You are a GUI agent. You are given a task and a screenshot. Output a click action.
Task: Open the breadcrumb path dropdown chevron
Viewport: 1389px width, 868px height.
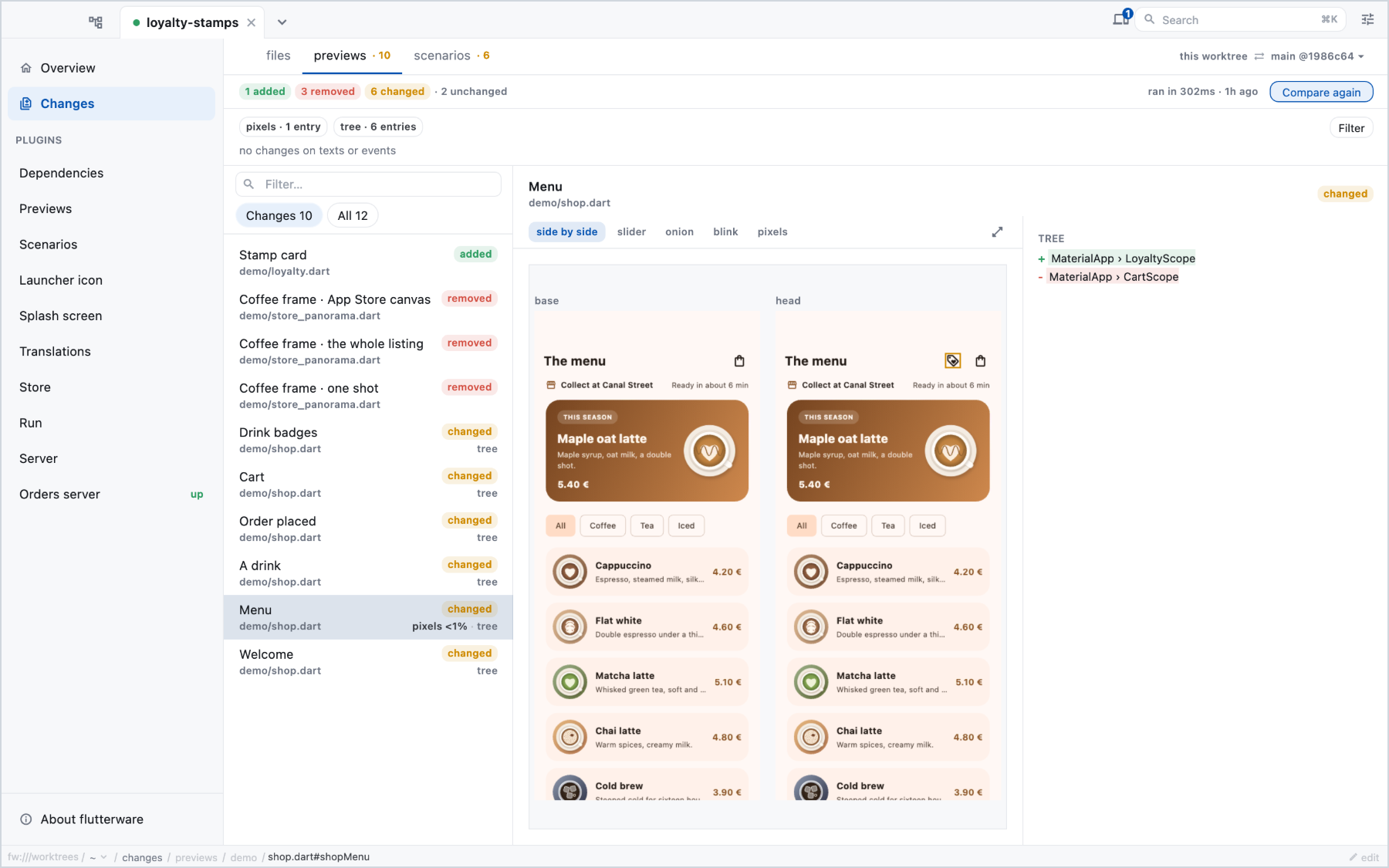(103, 857)
